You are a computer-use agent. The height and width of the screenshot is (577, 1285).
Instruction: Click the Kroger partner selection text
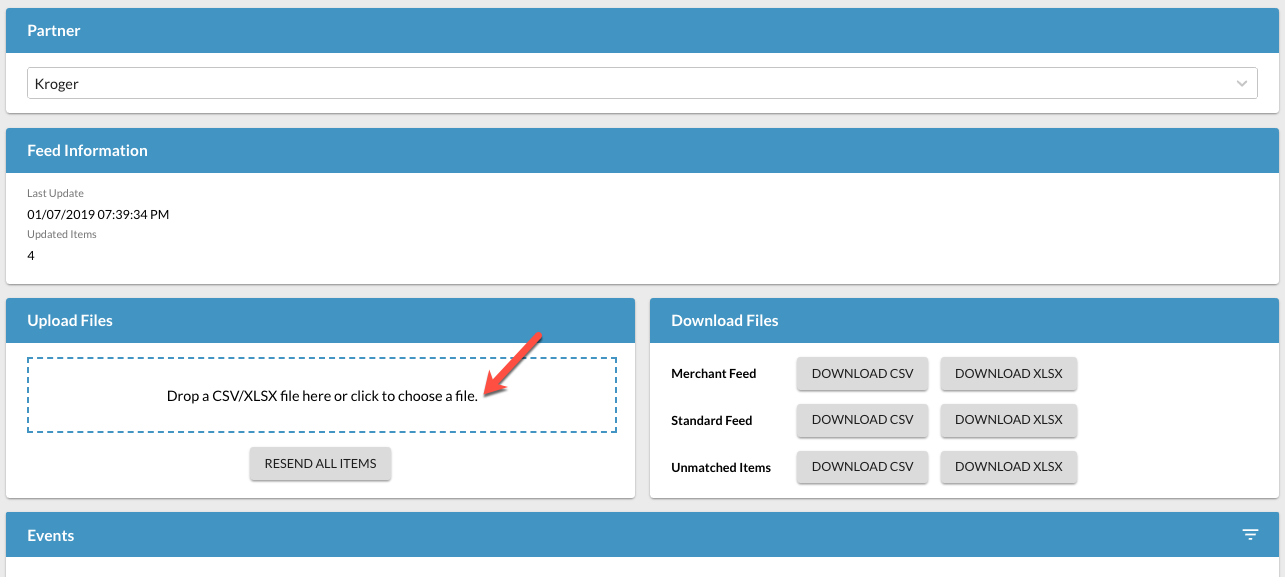(x=57, y=84)
